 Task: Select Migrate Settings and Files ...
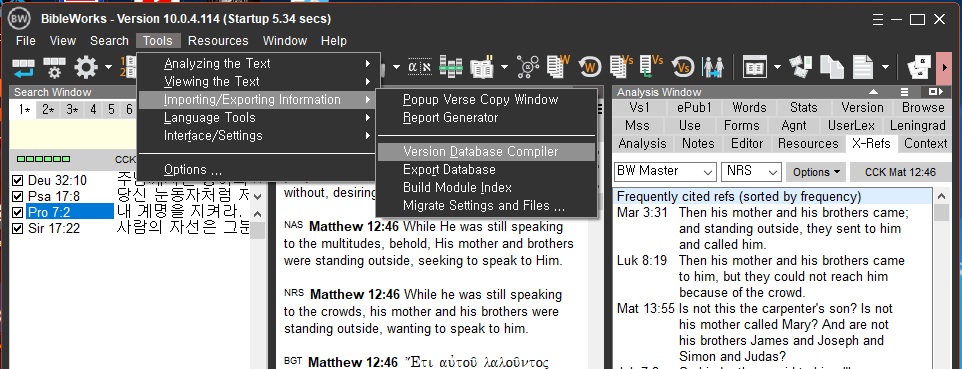click(486, 206)
